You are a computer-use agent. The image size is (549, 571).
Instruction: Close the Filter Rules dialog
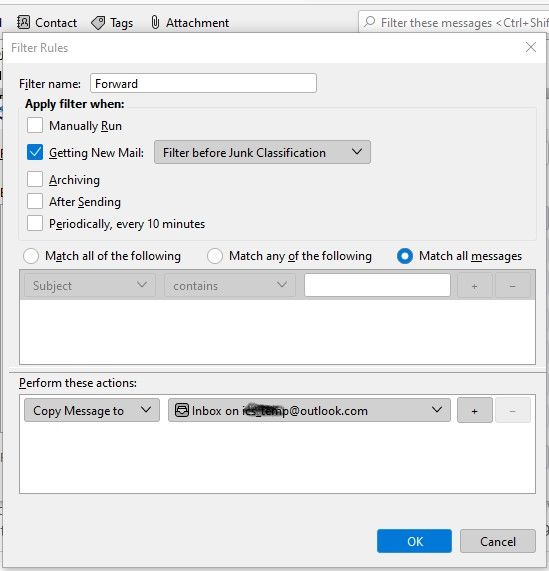[531, 47]
